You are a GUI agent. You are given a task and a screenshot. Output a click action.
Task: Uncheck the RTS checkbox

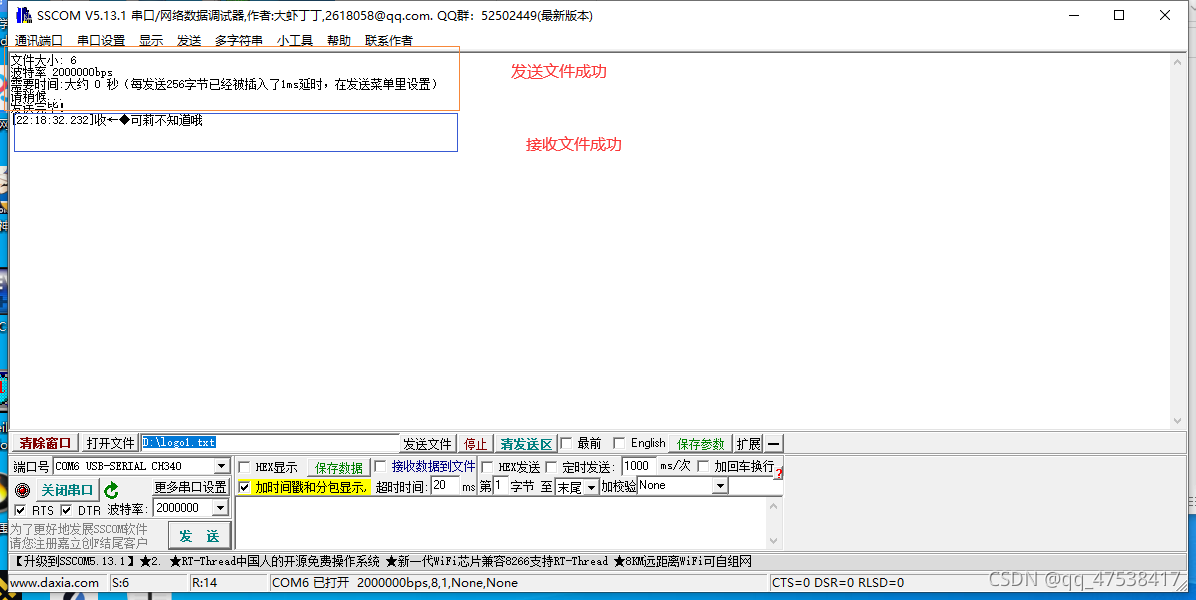click(x=21, y=510)
